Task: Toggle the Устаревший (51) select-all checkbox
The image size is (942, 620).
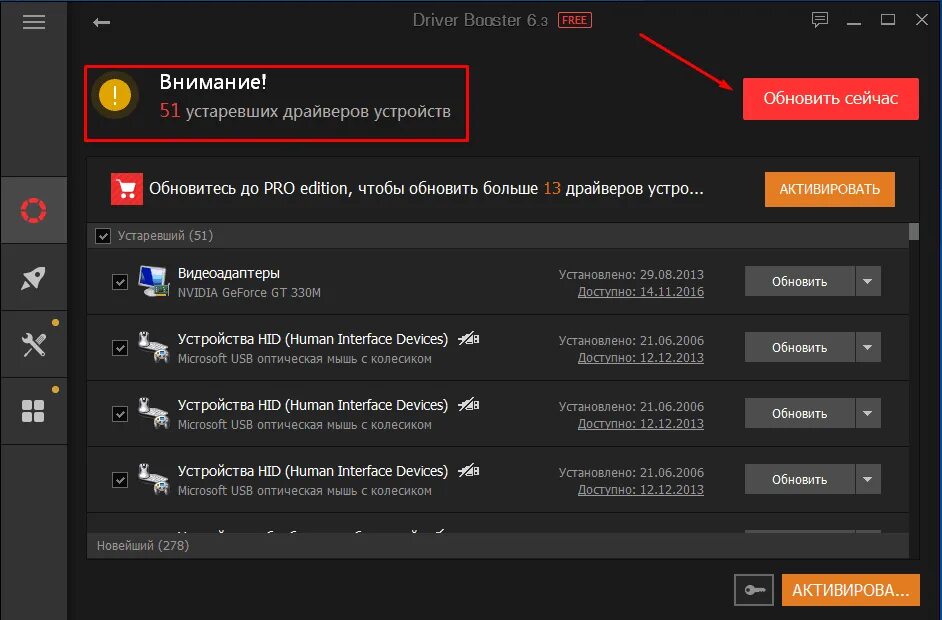Action: (x=103, y=236)
